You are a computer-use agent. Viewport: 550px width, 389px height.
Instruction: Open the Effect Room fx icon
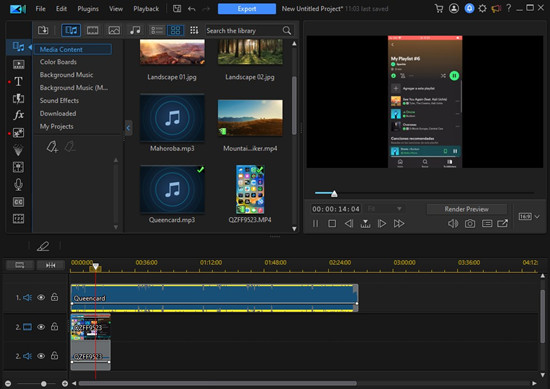pyautogui.click(x=18, y=115)
